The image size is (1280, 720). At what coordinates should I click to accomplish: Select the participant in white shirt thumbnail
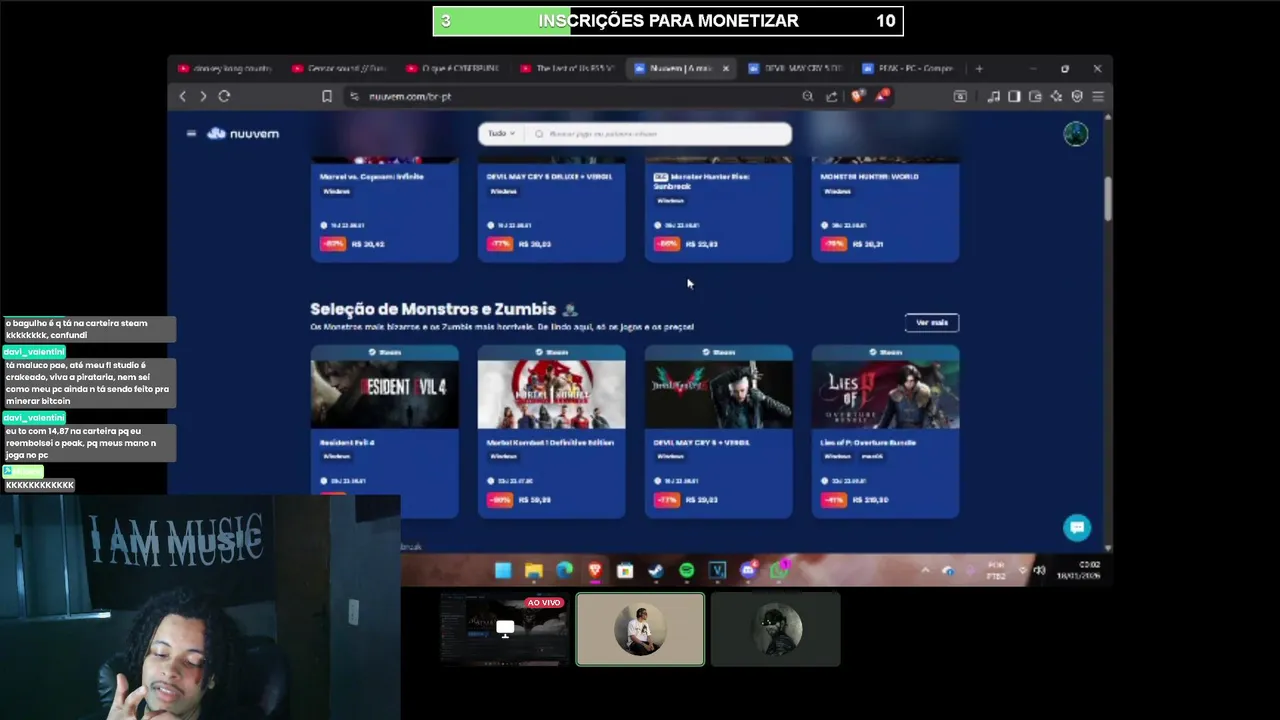pos(640,629)
